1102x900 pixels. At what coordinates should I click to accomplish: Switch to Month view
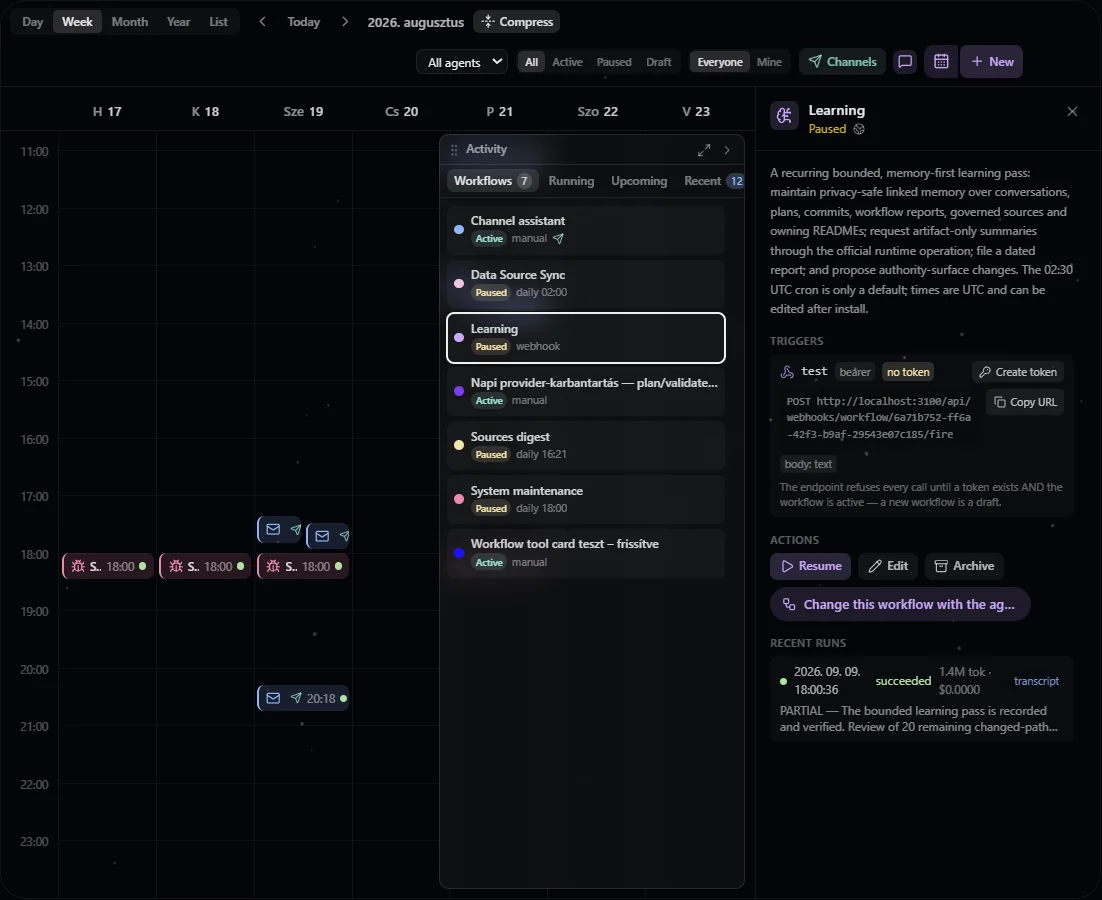[x=130, y=22]
